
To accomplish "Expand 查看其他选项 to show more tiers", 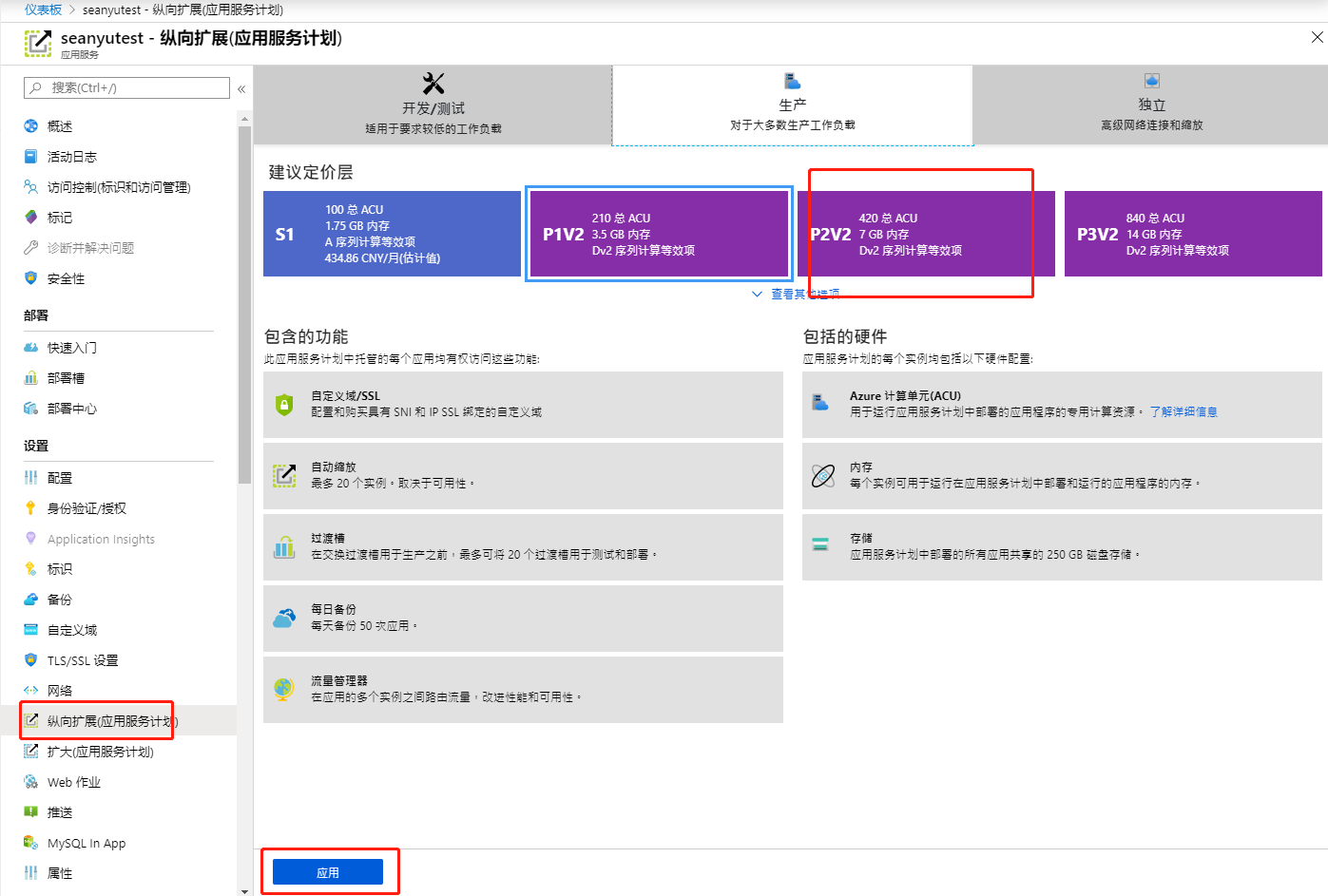I will click(x=803, y=294).
